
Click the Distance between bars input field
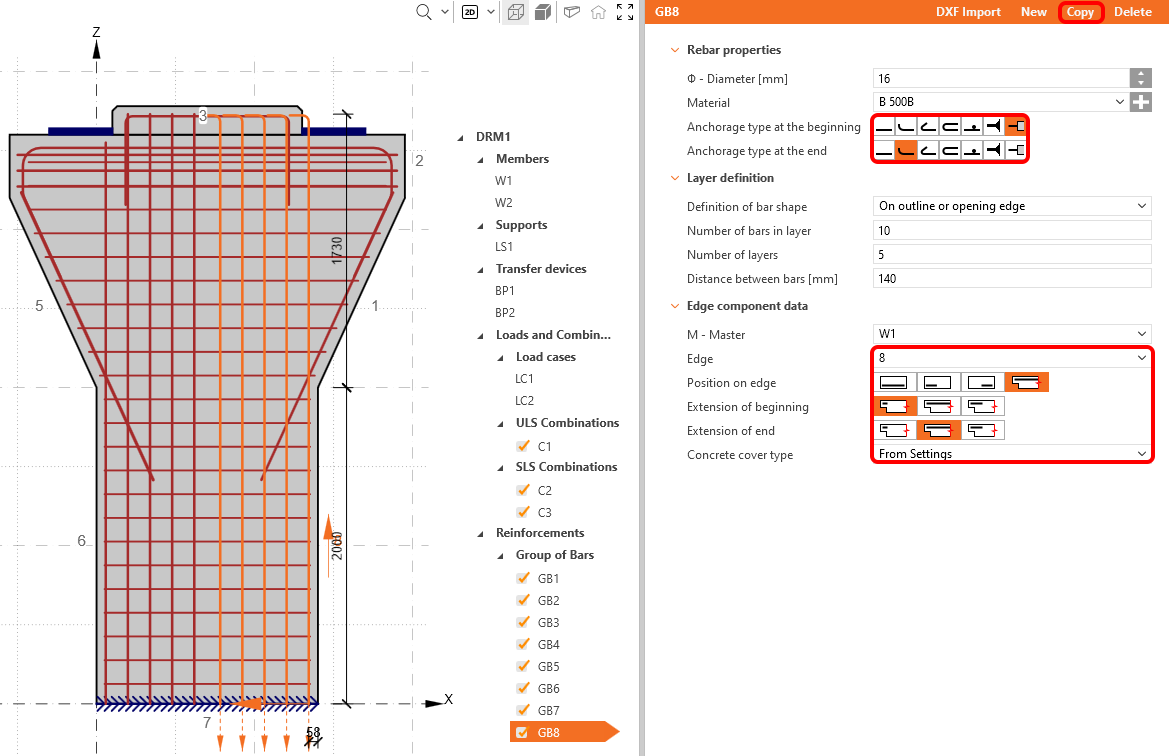1012,279
